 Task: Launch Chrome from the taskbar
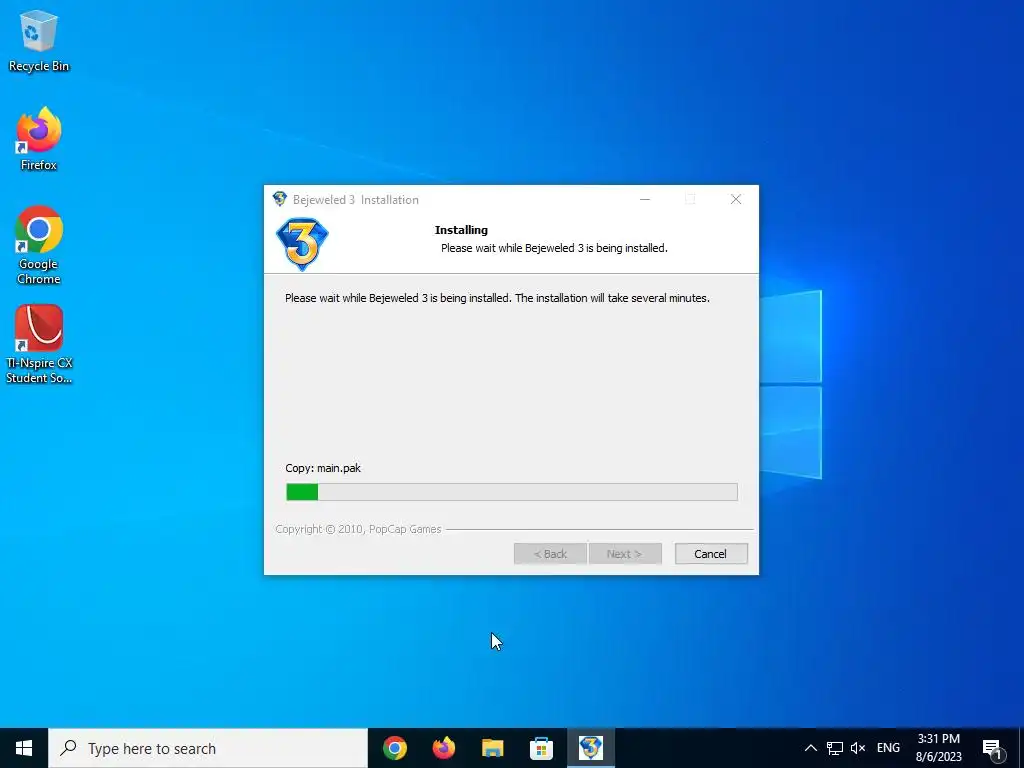click(394, 748)
